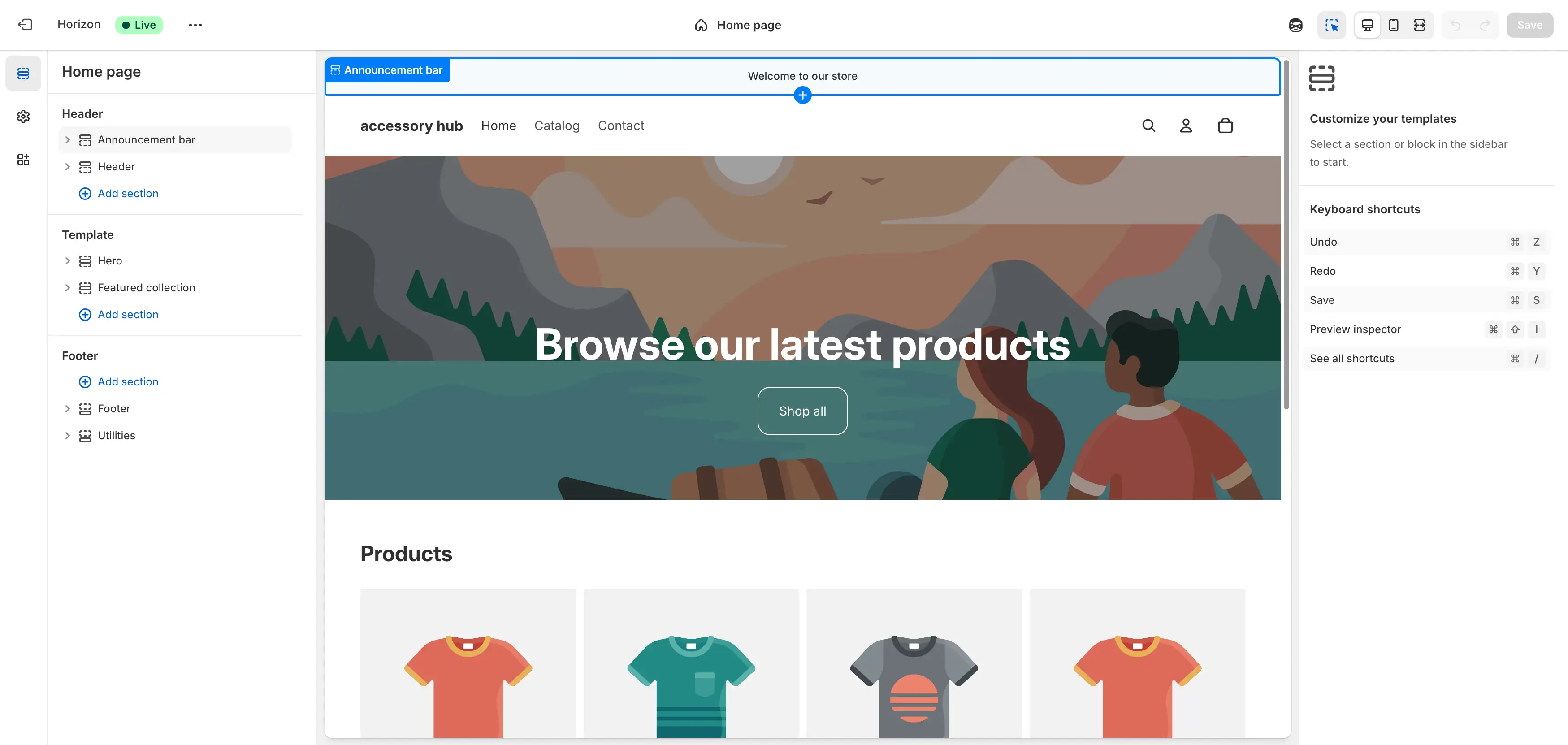Expand the Utilities section

[x=68, y=435]
